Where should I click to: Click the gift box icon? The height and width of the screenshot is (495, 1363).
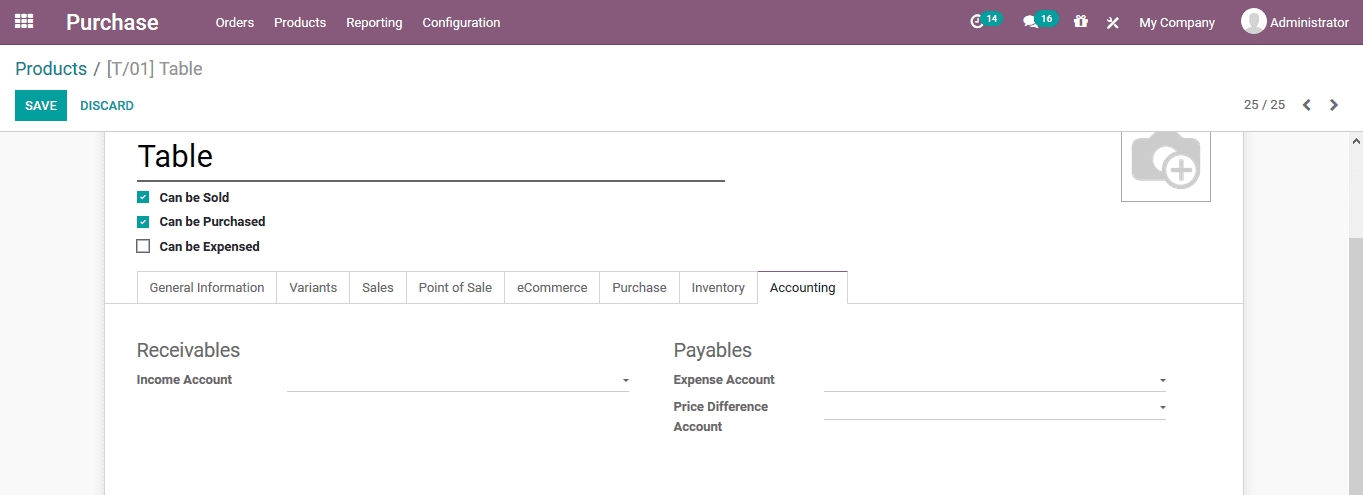[1080, 22]
